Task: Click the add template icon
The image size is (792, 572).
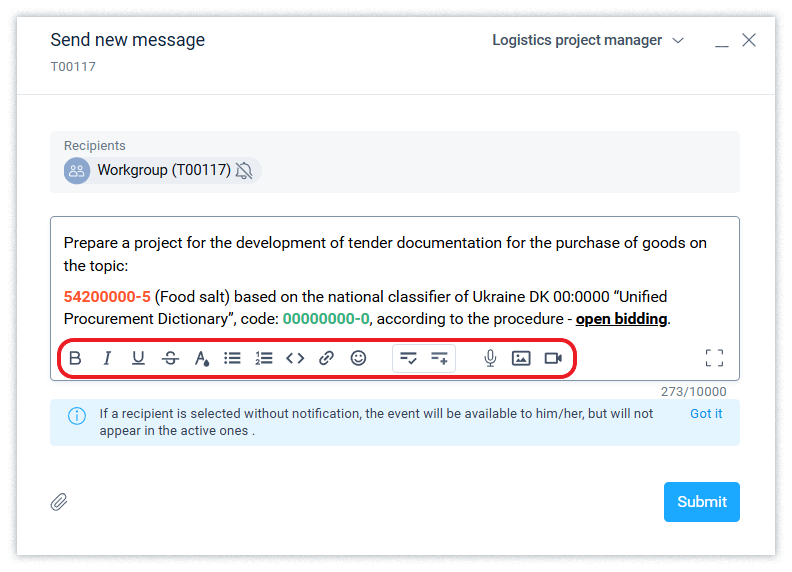Action: point(439,358)
